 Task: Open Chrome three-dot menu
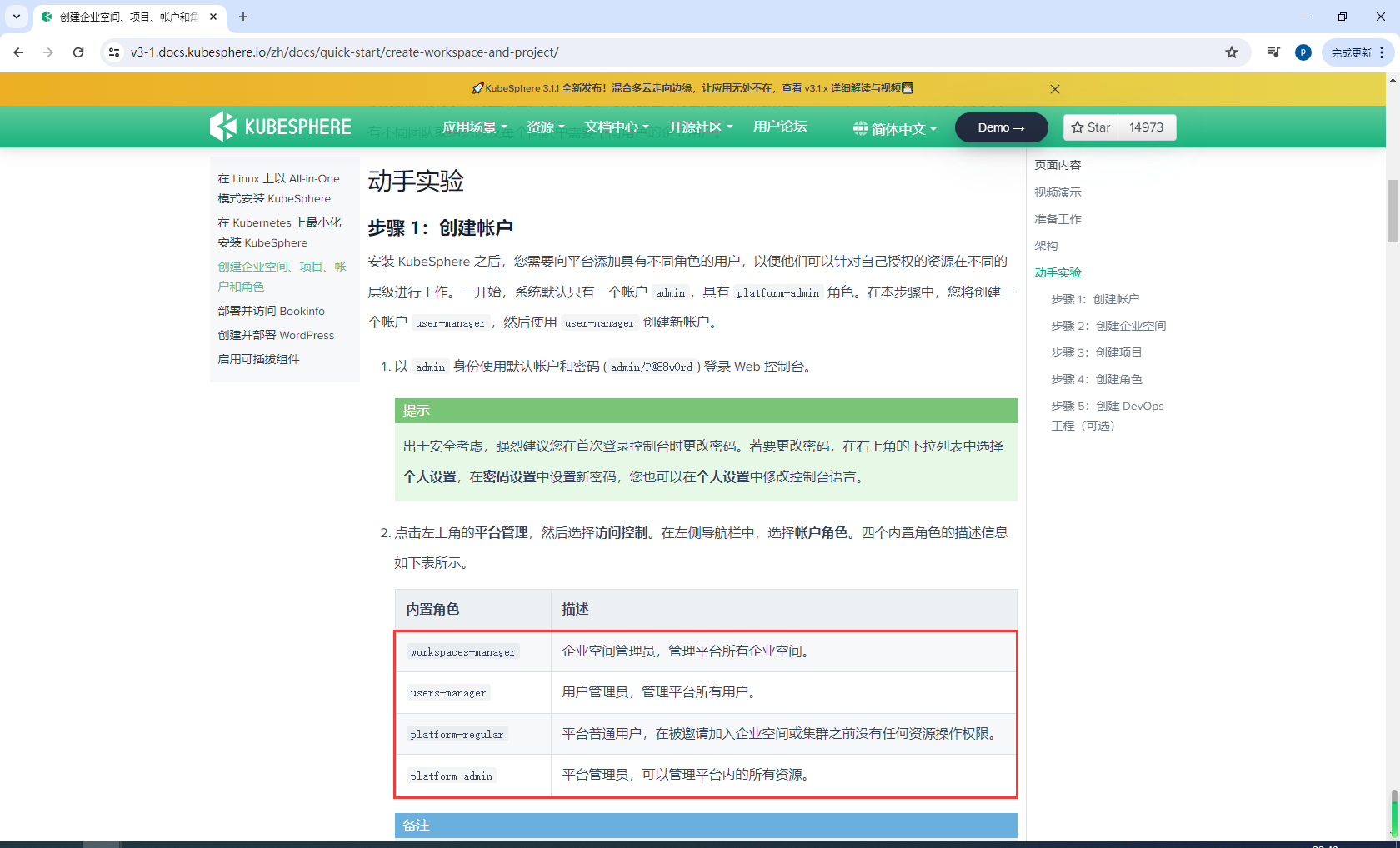pos(1382,52)
